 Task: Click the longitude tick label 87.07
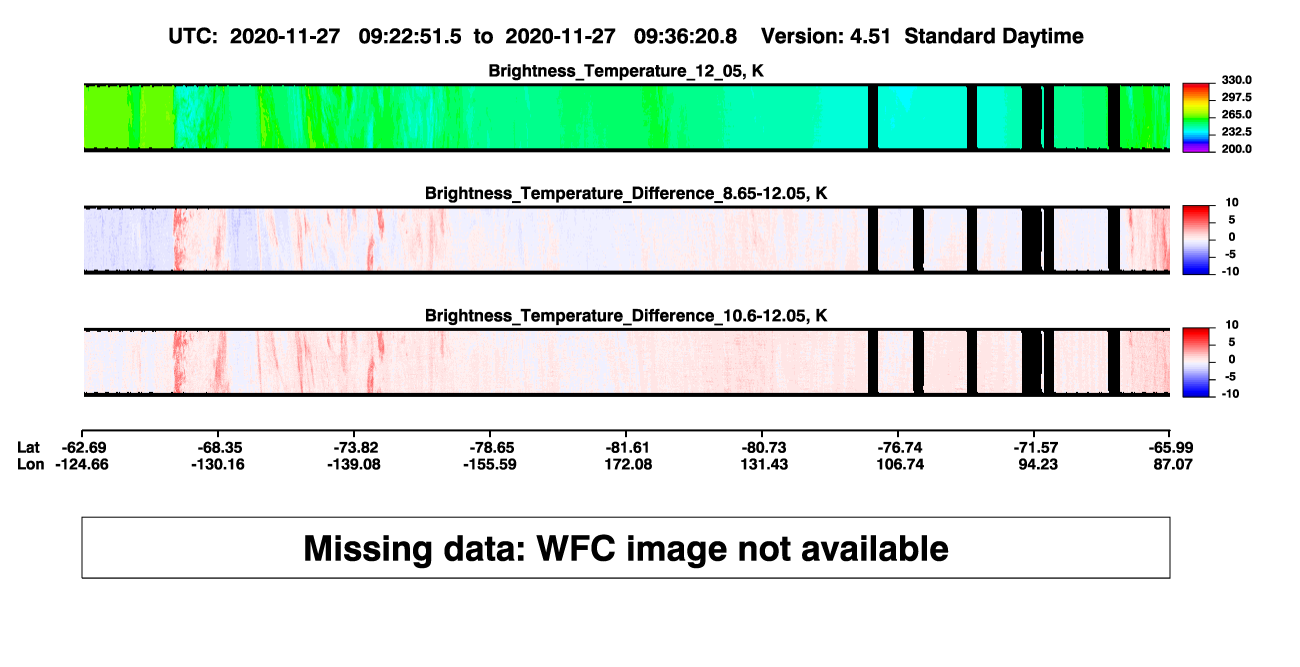coord(1172,464)
